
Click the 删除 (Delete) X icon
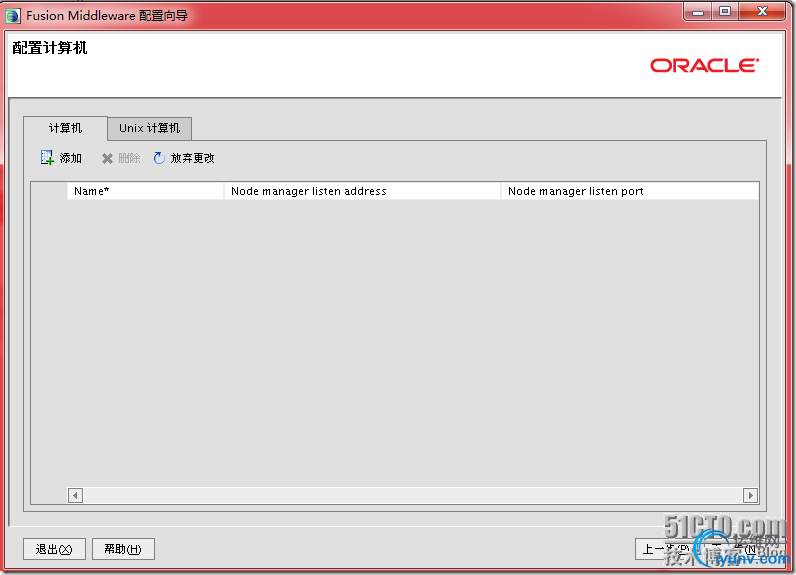[x=107, y=158]
